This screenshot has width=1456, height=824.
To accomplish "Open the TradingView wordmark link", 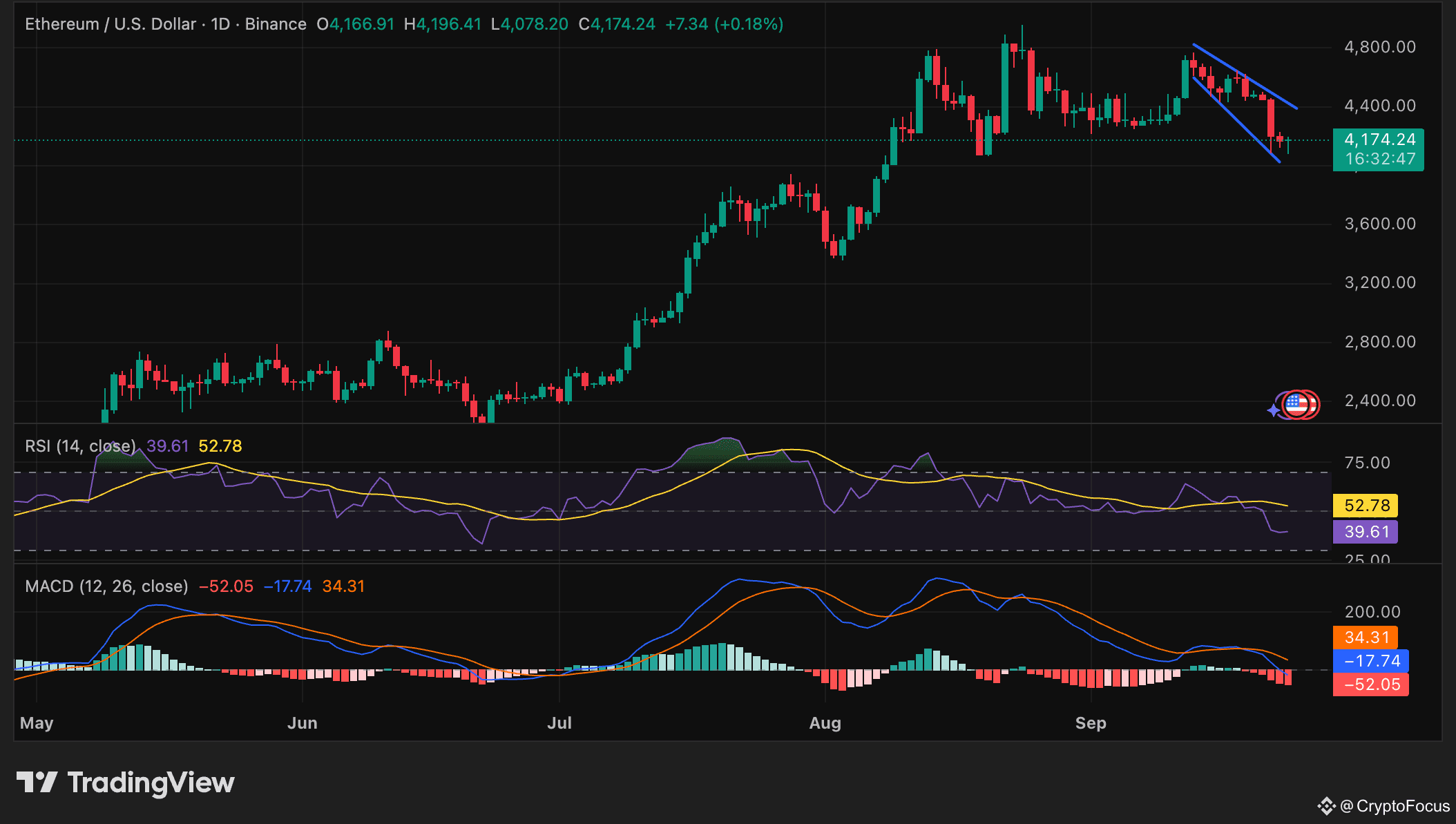I will tap(151, 783).
